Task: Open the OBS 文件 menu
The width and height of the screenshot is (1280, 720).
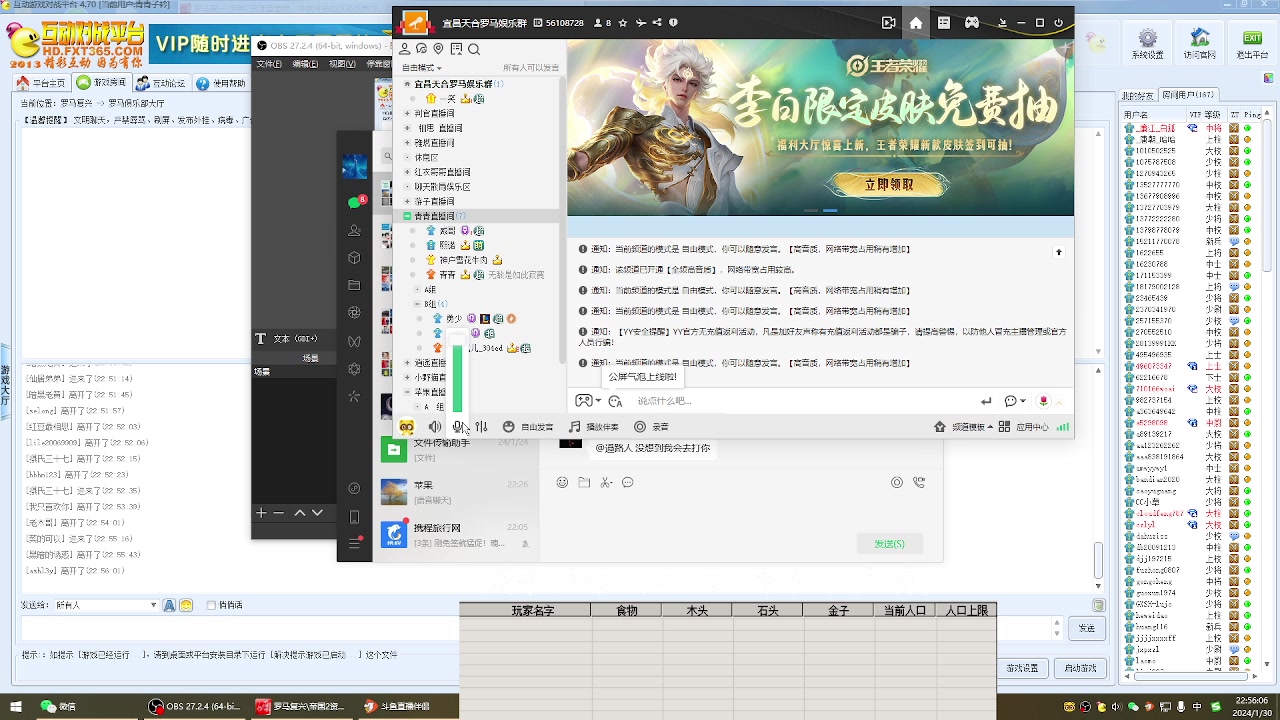Action: tap(269, 64)
